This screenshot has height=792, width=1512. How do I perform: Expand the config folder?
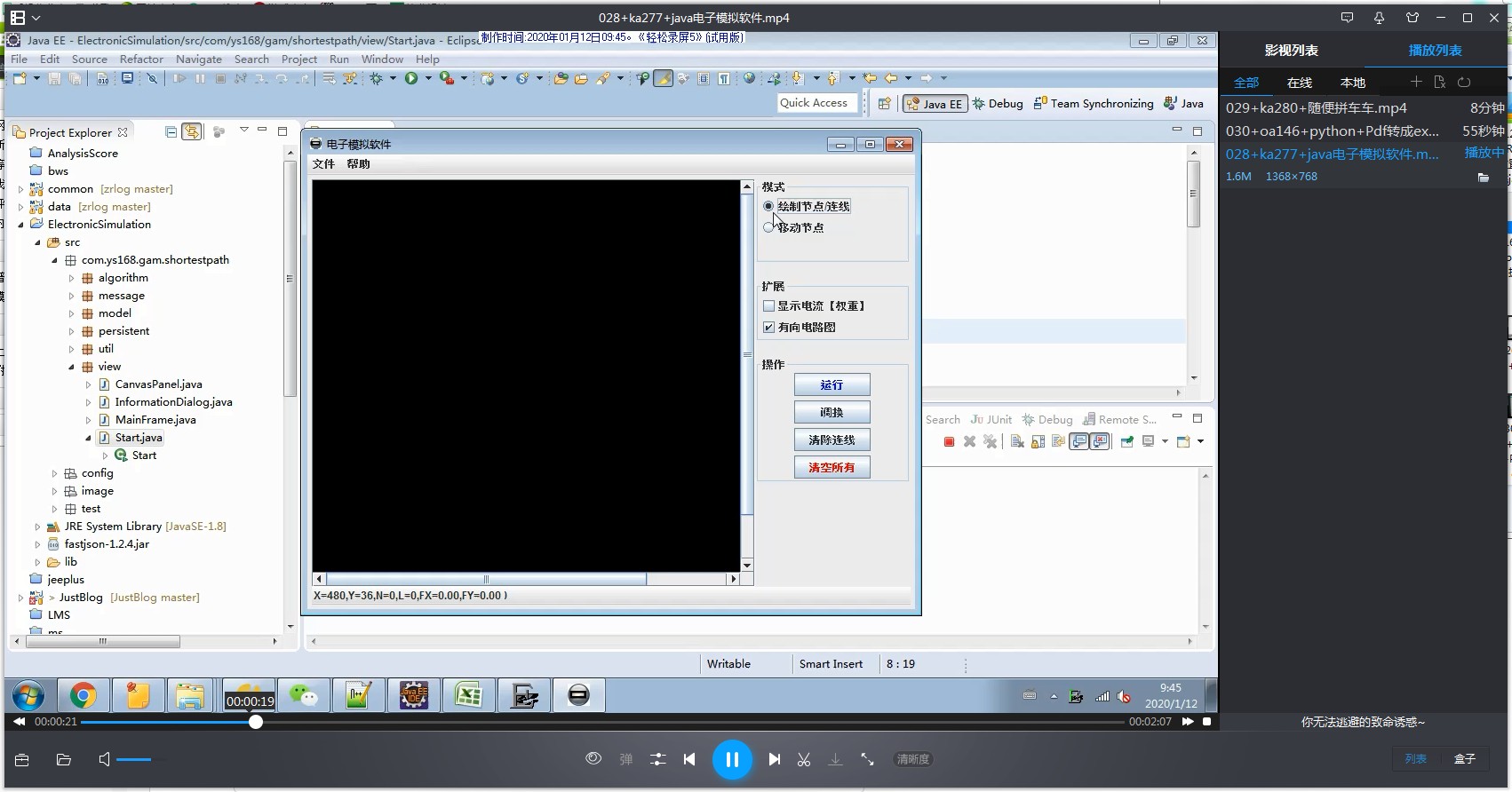coord(54,473)
